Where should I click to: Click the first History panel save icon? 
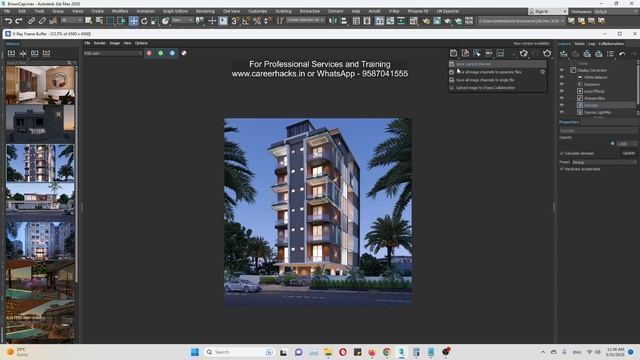(11, 53)
